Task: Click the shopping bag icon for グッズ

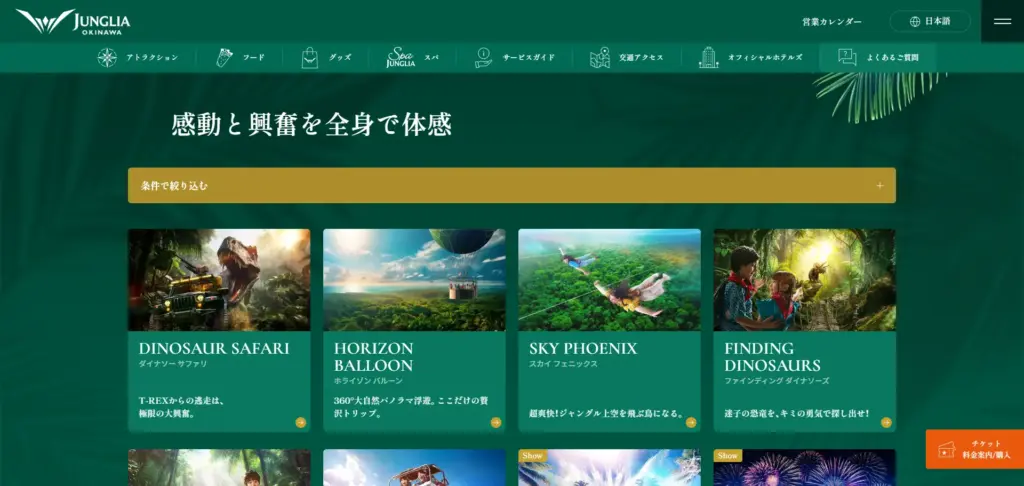Action: [x=310, y=57]
